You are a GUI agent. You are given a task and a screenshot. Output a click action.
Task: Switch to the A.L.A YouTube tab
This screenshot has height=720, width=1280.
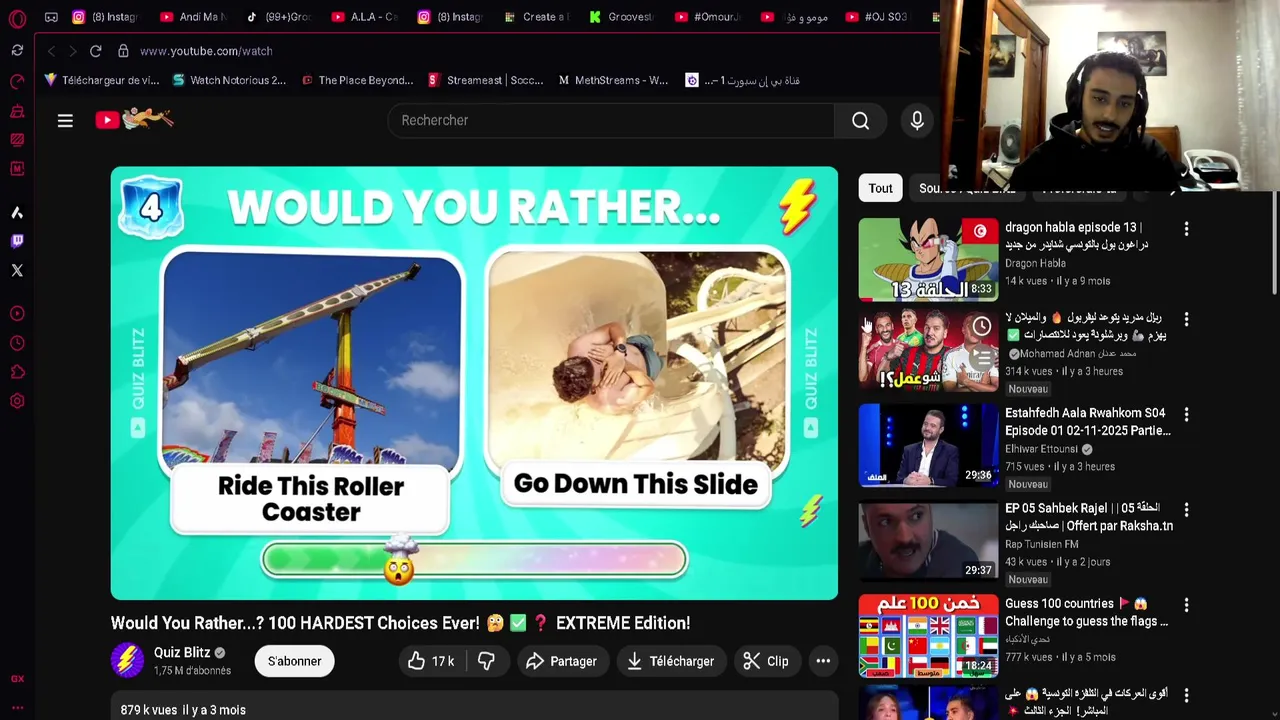366,17
